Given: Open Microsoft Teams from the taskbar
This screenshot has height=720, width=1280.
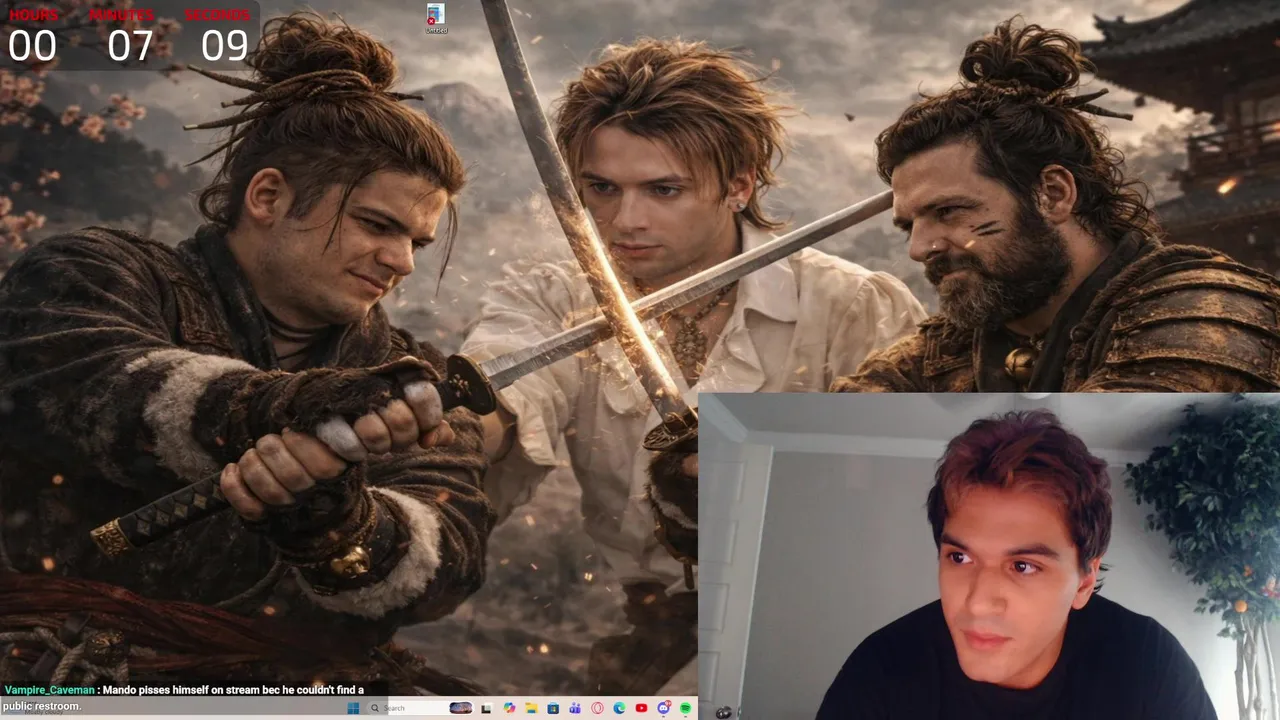Looking at the screenshot, I should [x=575, y=708].
